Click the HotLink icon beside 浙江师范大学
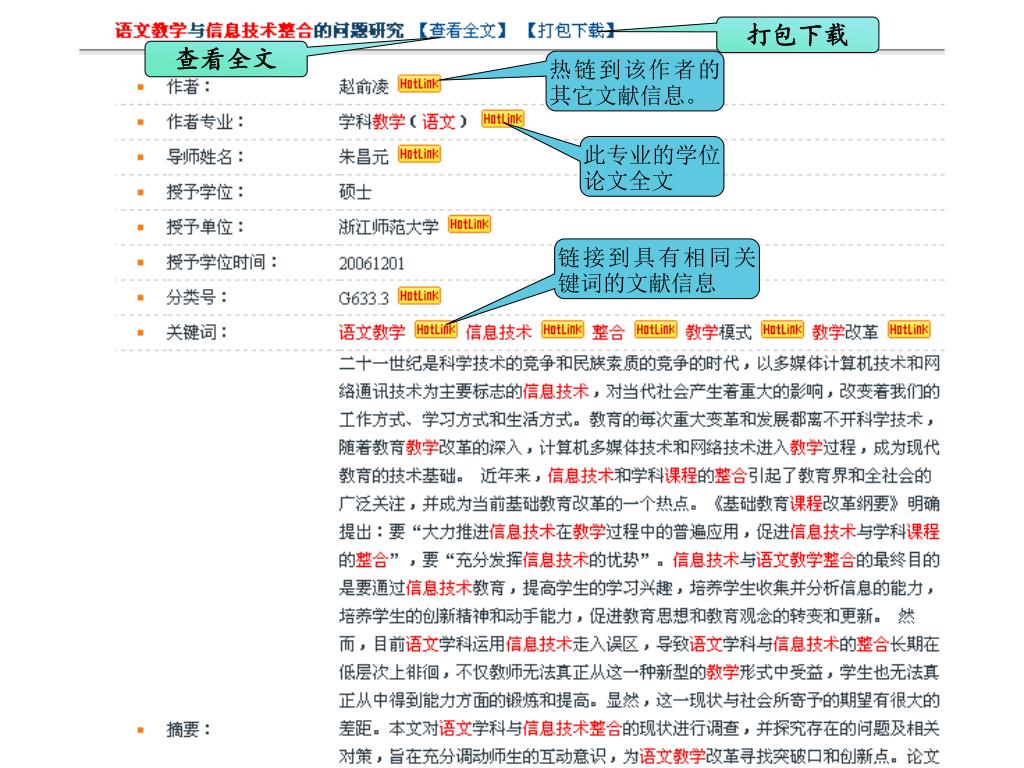This screenshot has height=768, width=1024. (x=469, y=225)
